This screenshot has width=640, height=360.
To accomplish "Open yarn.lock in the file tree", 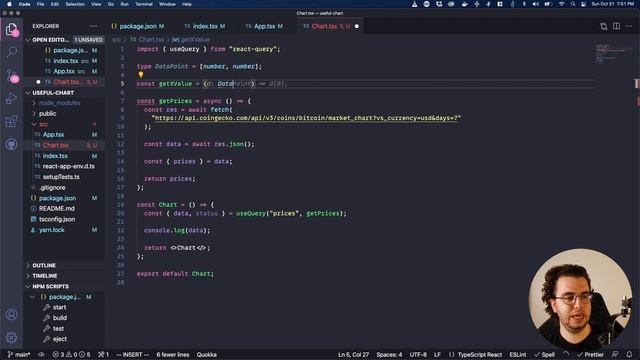I will 51,230.
